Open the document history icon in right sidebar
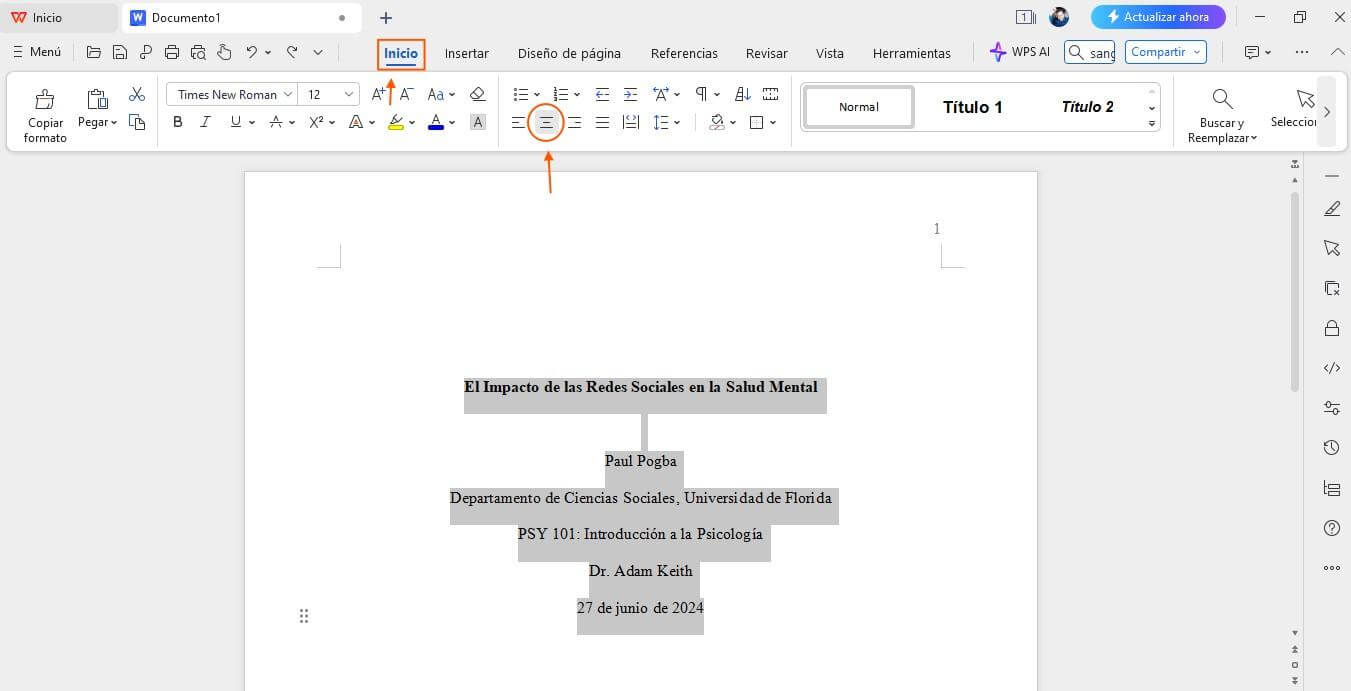The height and width of the screenshot is (691, 1351). [x=1331, y=447]
